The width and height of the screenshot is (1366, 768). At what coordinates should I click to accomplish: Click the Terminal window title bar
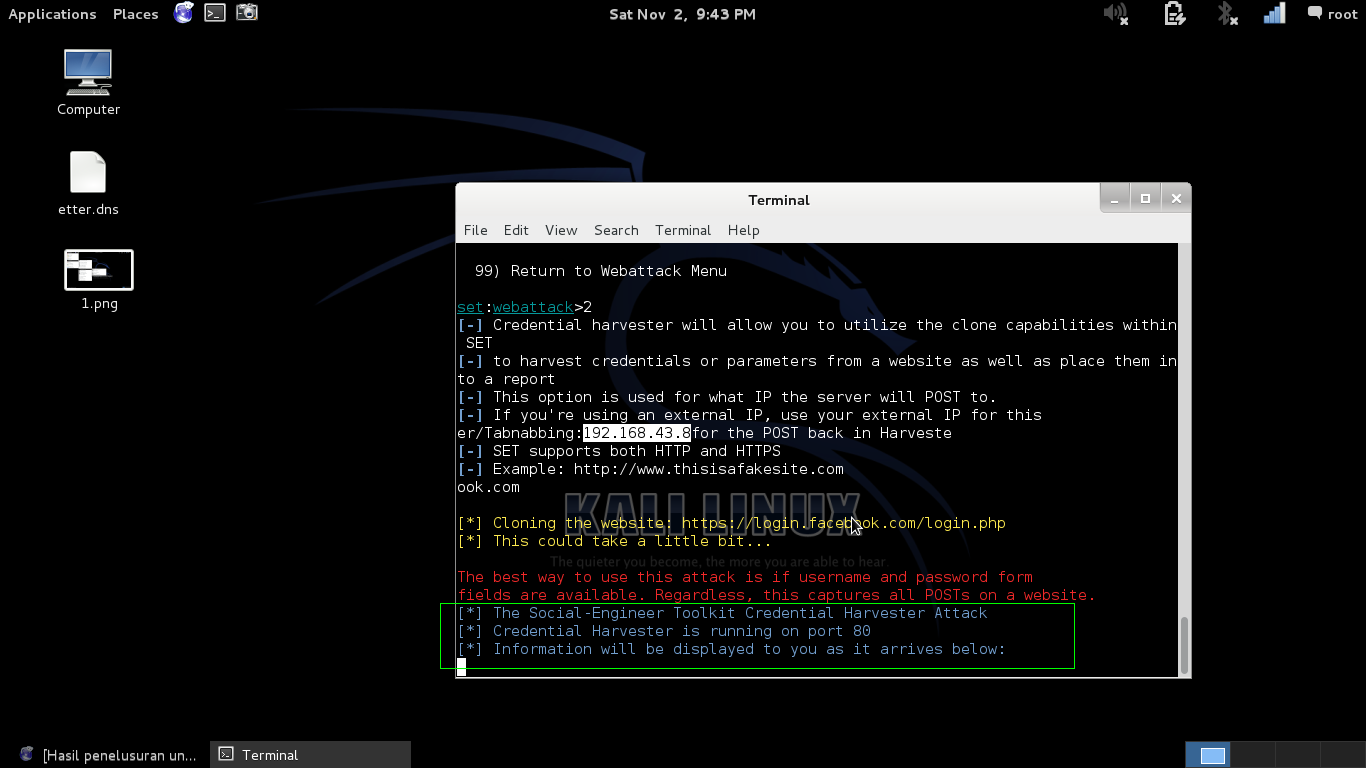point(779,200)
